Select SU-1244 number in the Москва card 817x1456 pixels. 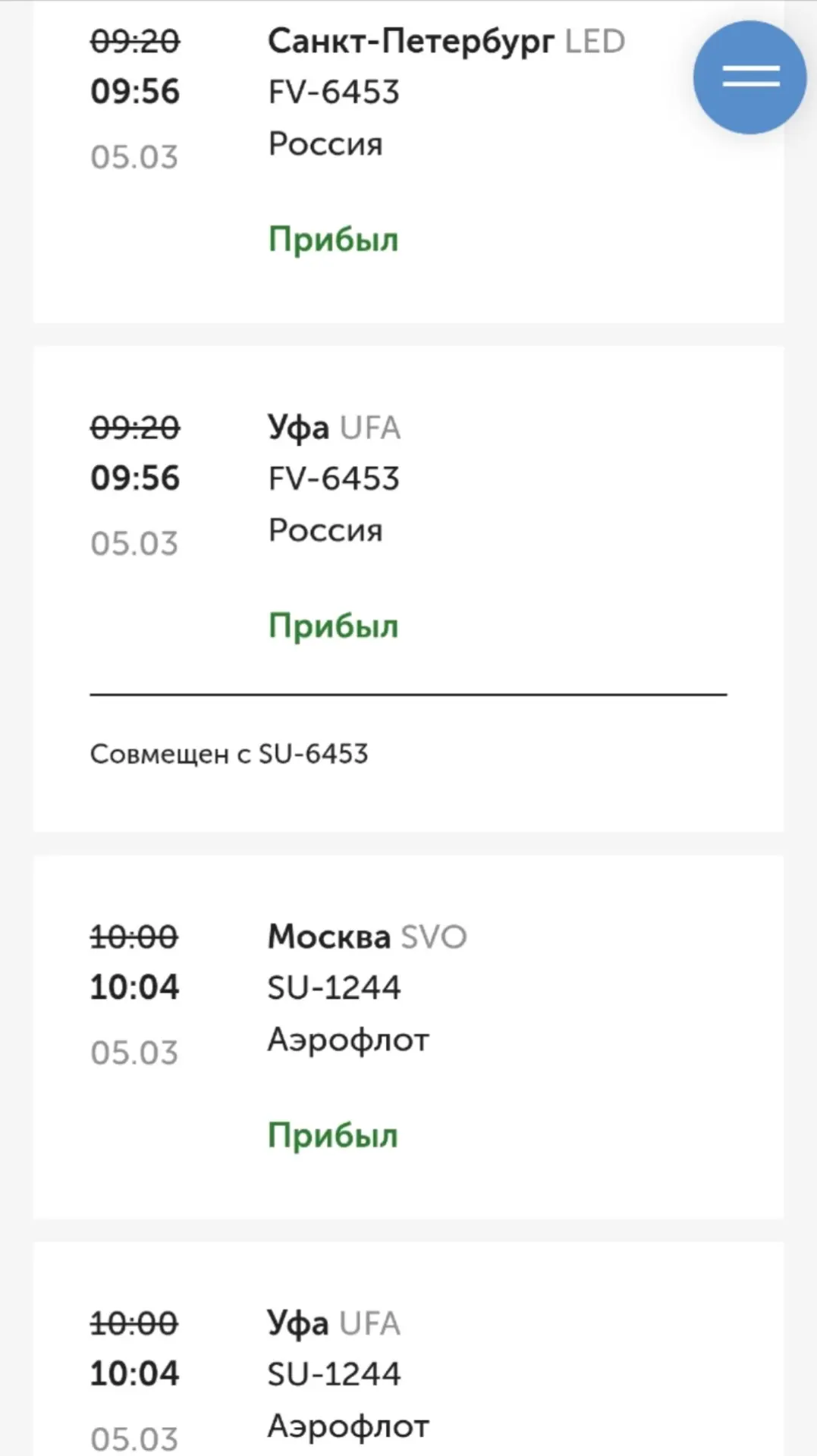[334, 988]
